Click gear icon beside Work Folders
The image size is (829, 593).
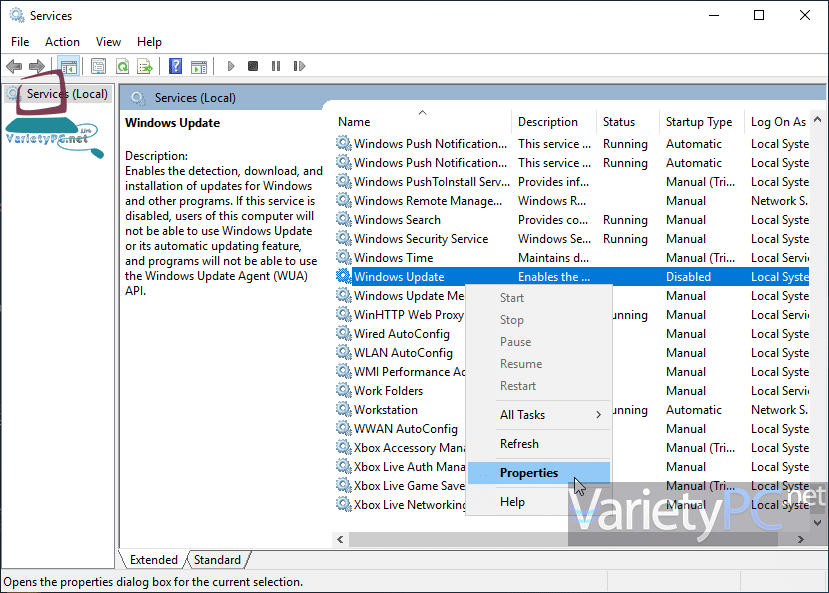coord(344,391)
